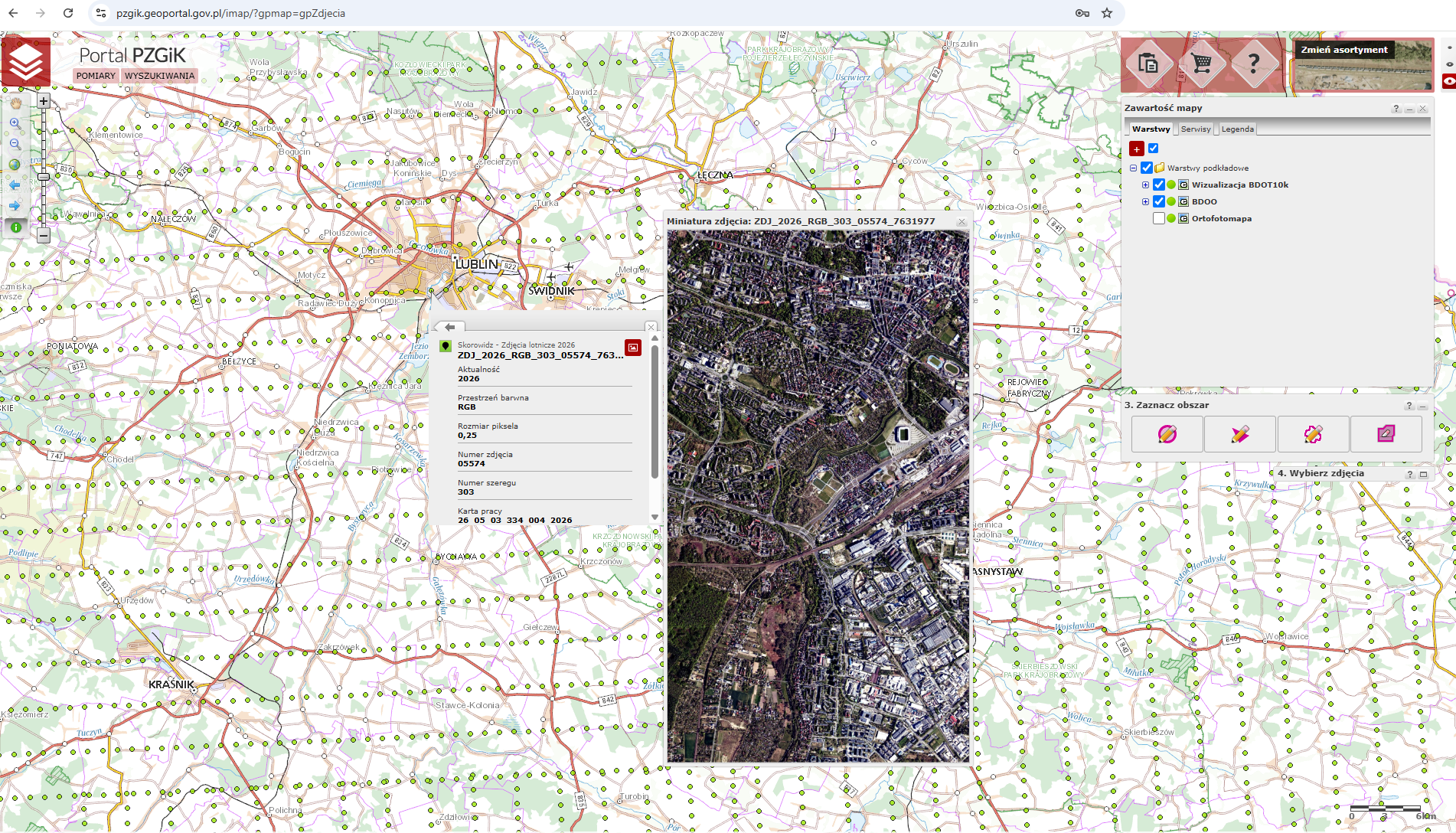Switch to the Serwisy tab
The width and height of the screenshot is (1456, 833).
(1196, 129)
